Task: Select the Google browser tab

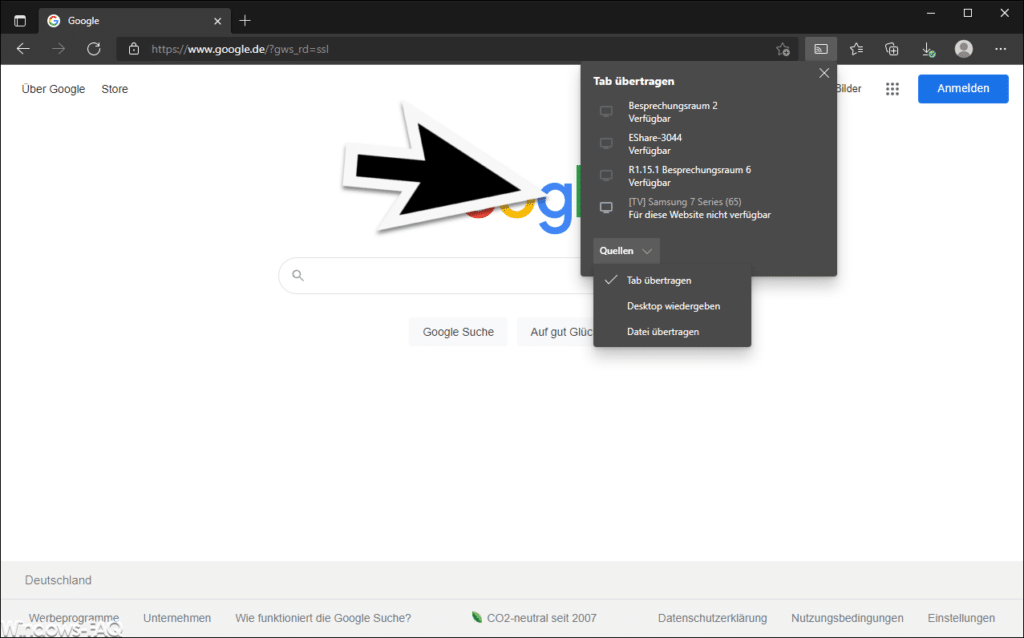Action: click(x=135, y=21)
